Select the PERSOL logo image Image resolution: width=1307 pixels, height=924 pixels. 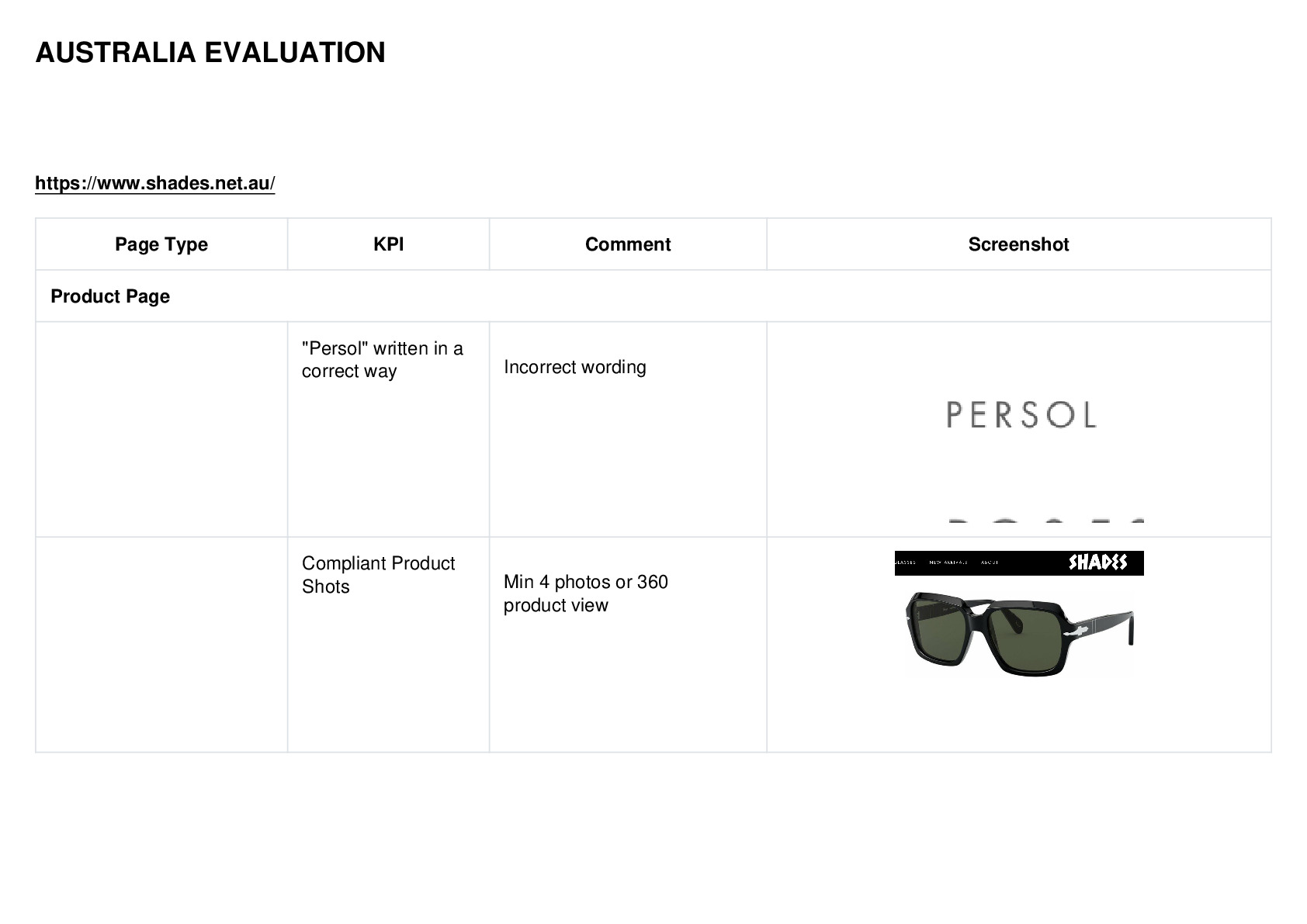point(1021,415)
